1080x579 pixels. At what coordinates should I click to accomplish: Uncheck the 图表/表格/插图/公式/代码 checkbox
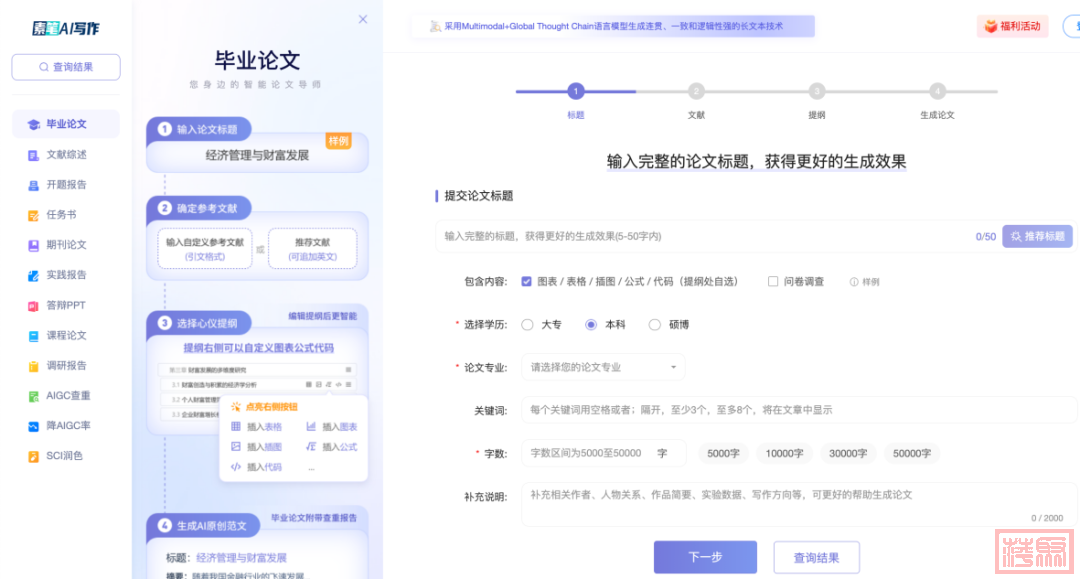coord(527,282)
